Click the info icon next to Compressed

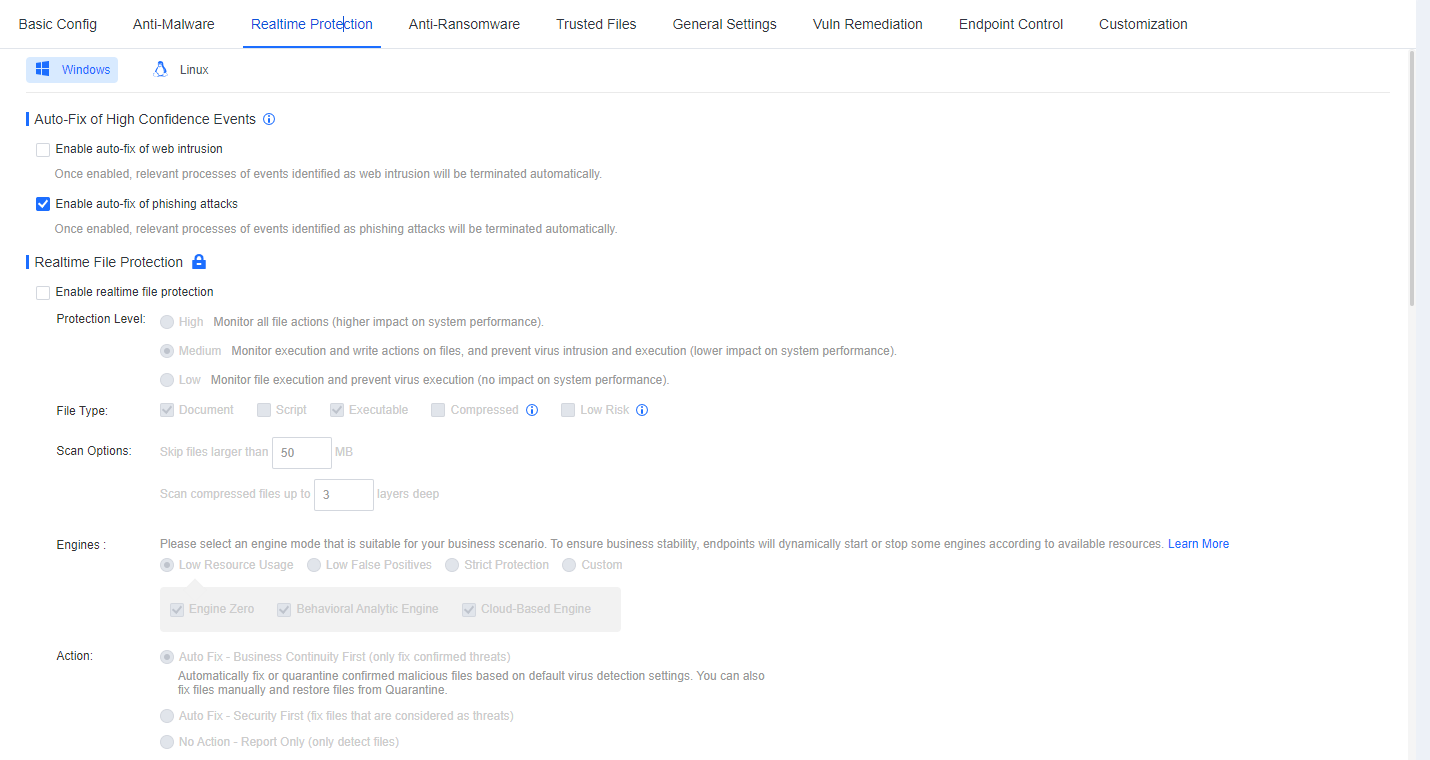pyautogui.click(x=532, y=410)
